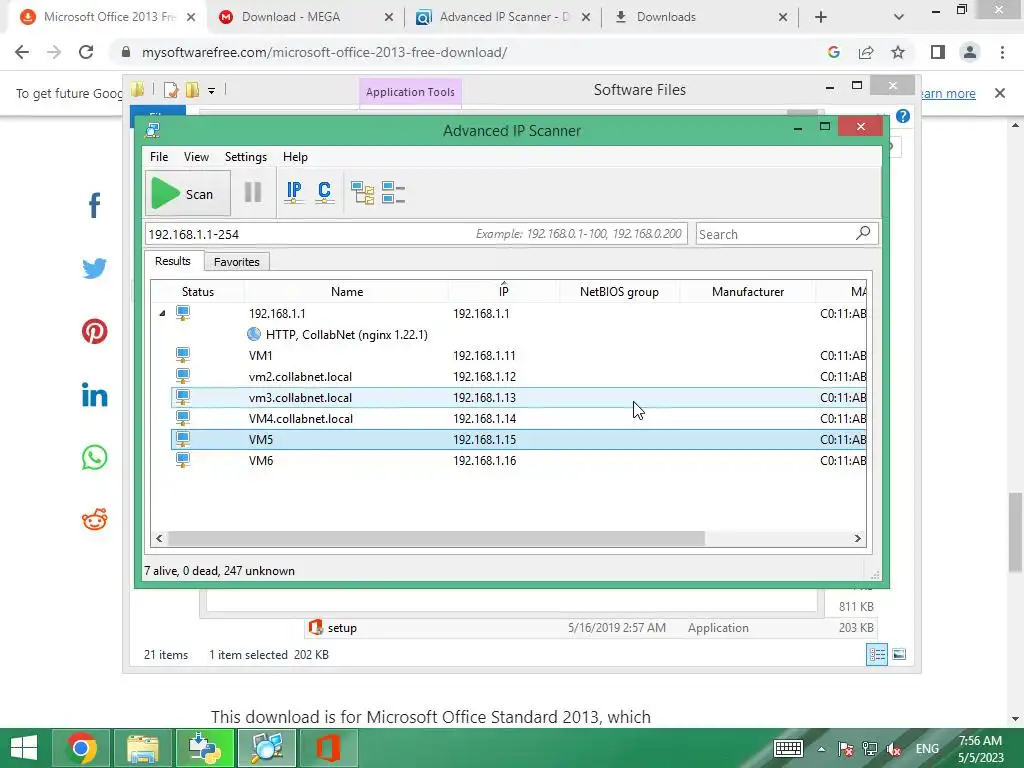Click VM1 computer status icon

click(183, 355)
